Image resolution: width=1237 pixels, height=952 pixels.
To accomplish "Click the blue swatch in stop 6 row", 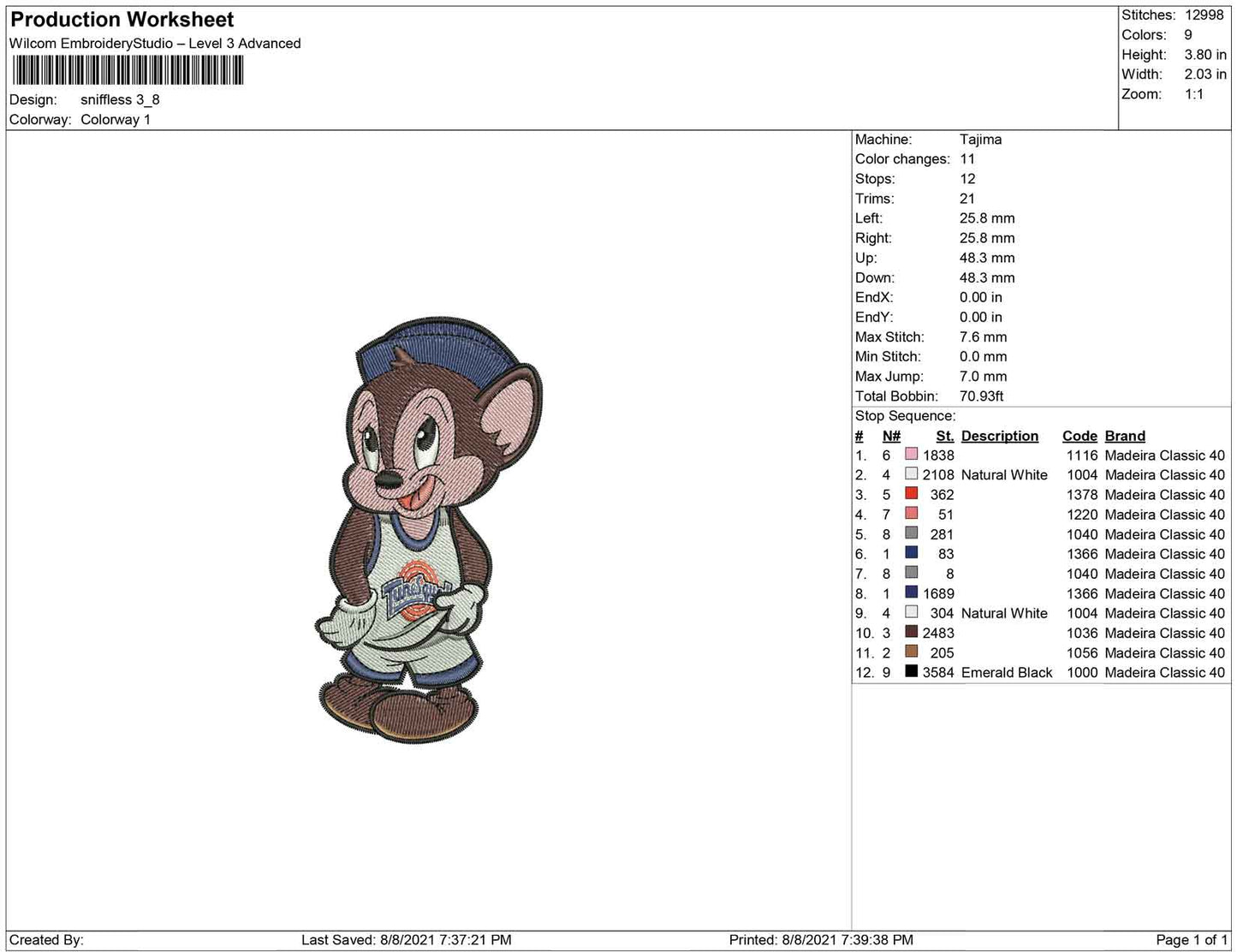I will (x=911, y=553).
